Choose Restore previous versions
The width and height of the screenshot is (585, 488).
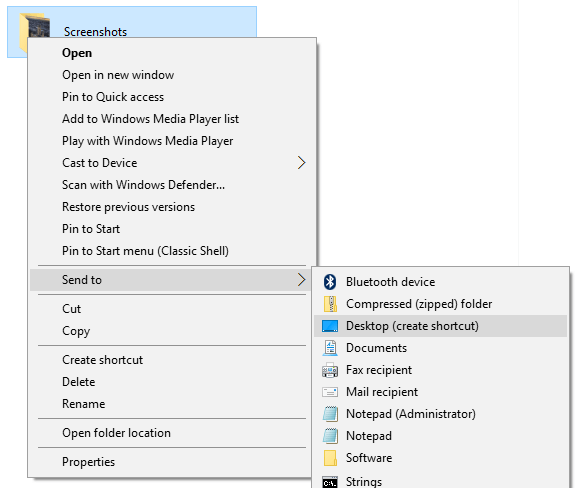click(128, 207)
